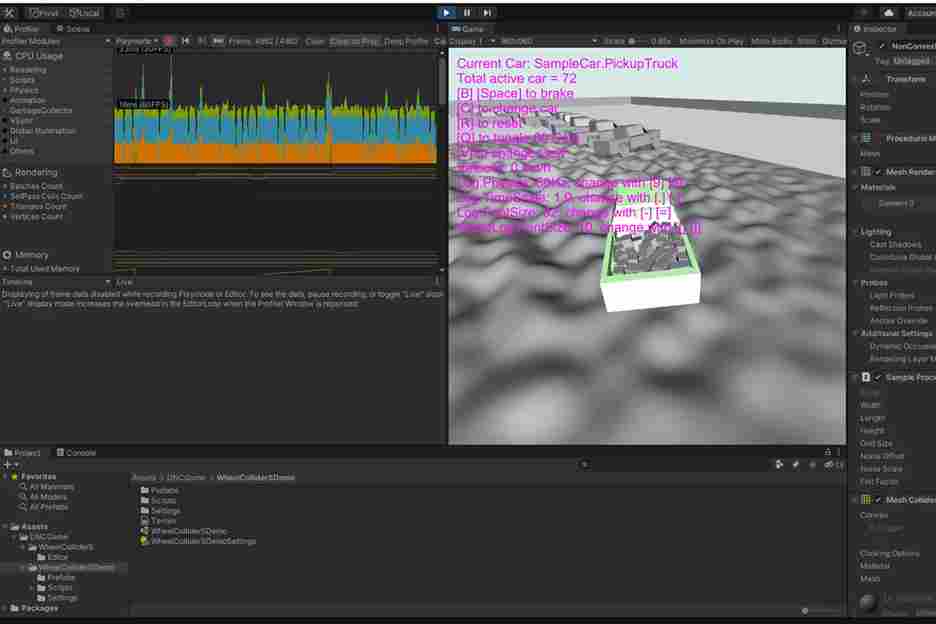Open the Playmode target dropdown in Profiler
This screenshot has height=624, width=936.
tap(137, 41)
